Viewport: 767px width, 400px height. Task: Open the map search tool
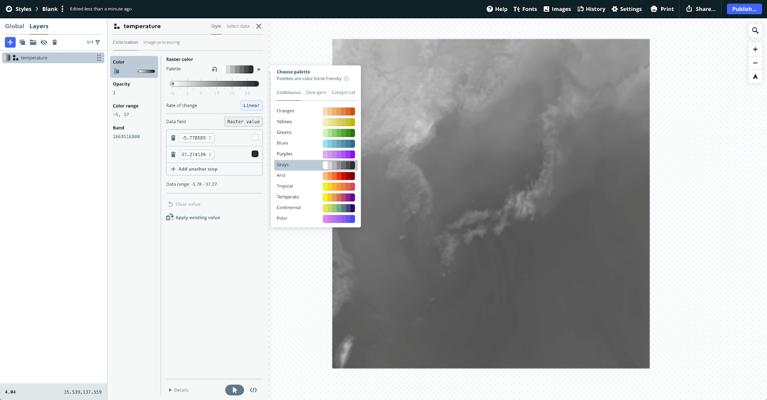(x=755, y=31)
